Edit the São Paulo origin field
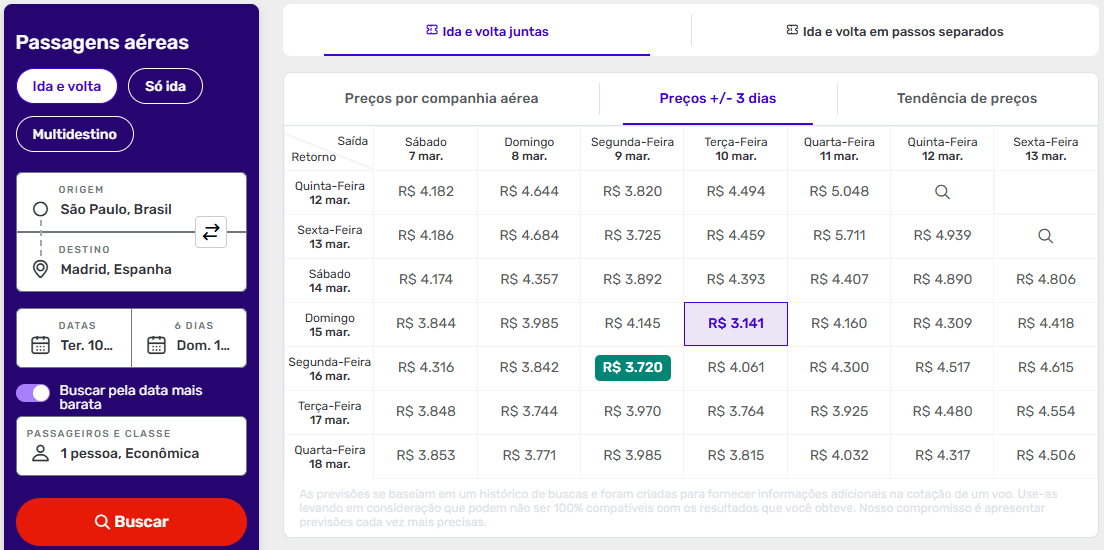This screenshot has width=1104, height=550. pyautogui.click(x=116, y=209)
